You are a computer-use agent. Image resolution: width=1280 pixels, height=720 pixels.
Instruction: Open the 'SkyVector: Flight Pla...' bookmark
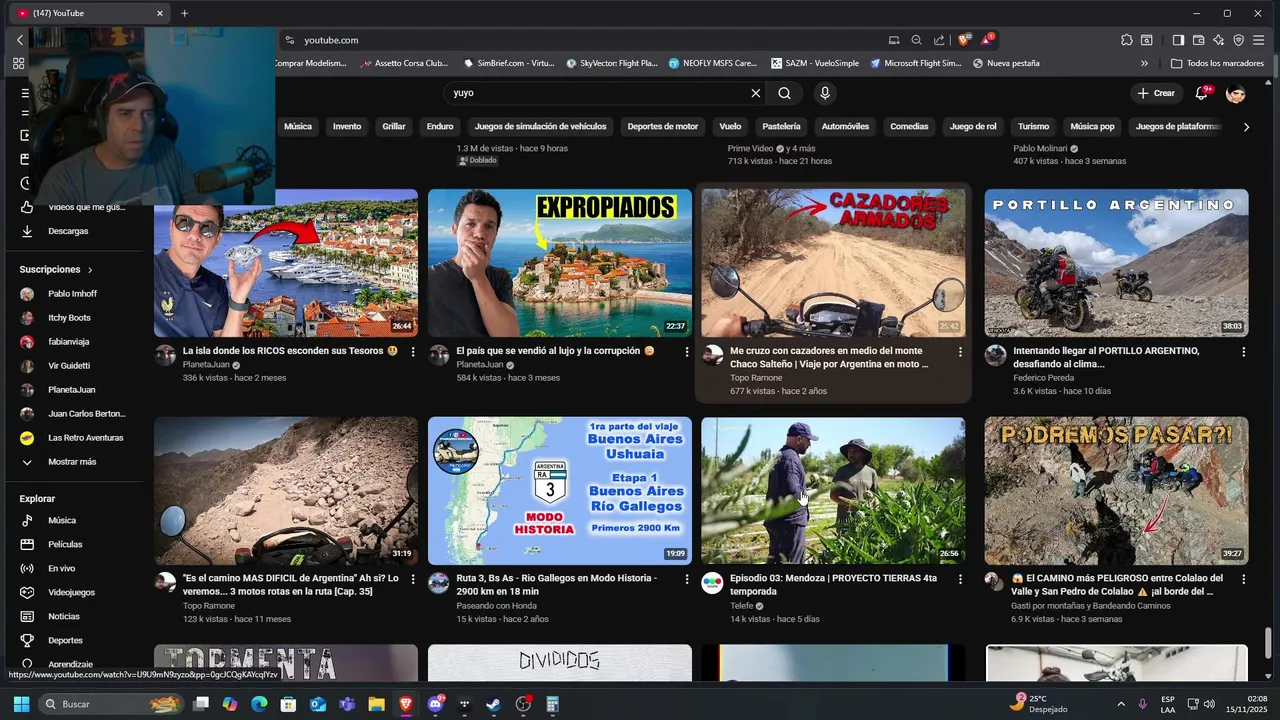pyautogui.click(x=611, y=63)
